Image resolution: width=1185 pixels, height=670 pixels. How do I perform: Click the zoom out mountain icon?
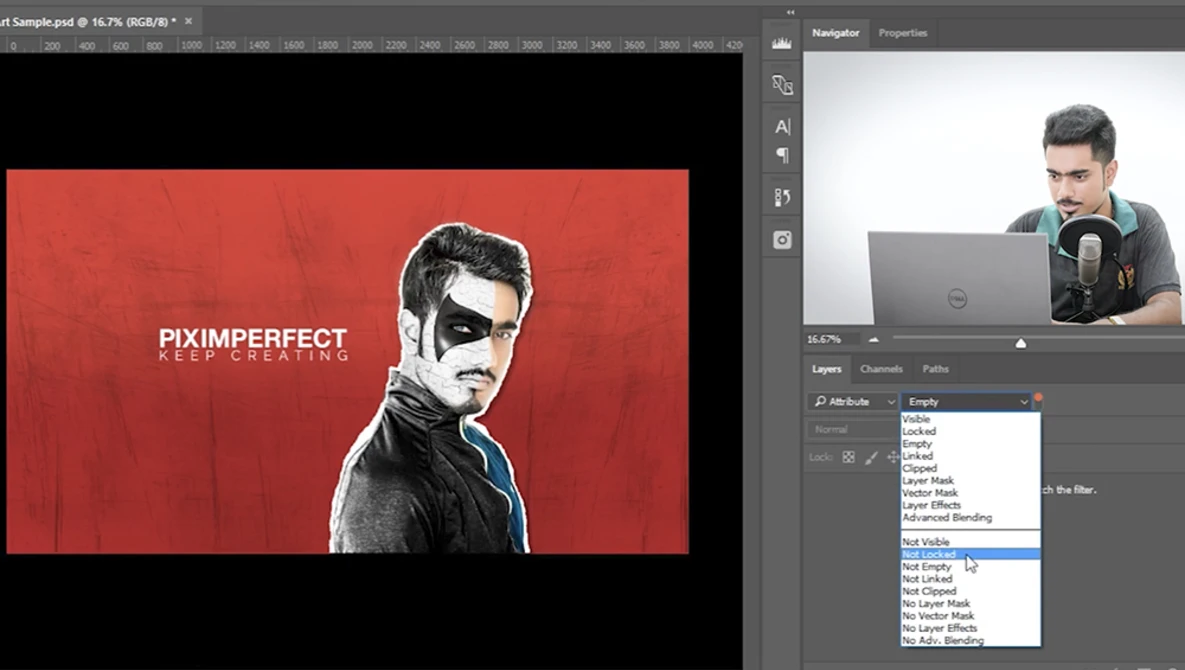[874, 339]
